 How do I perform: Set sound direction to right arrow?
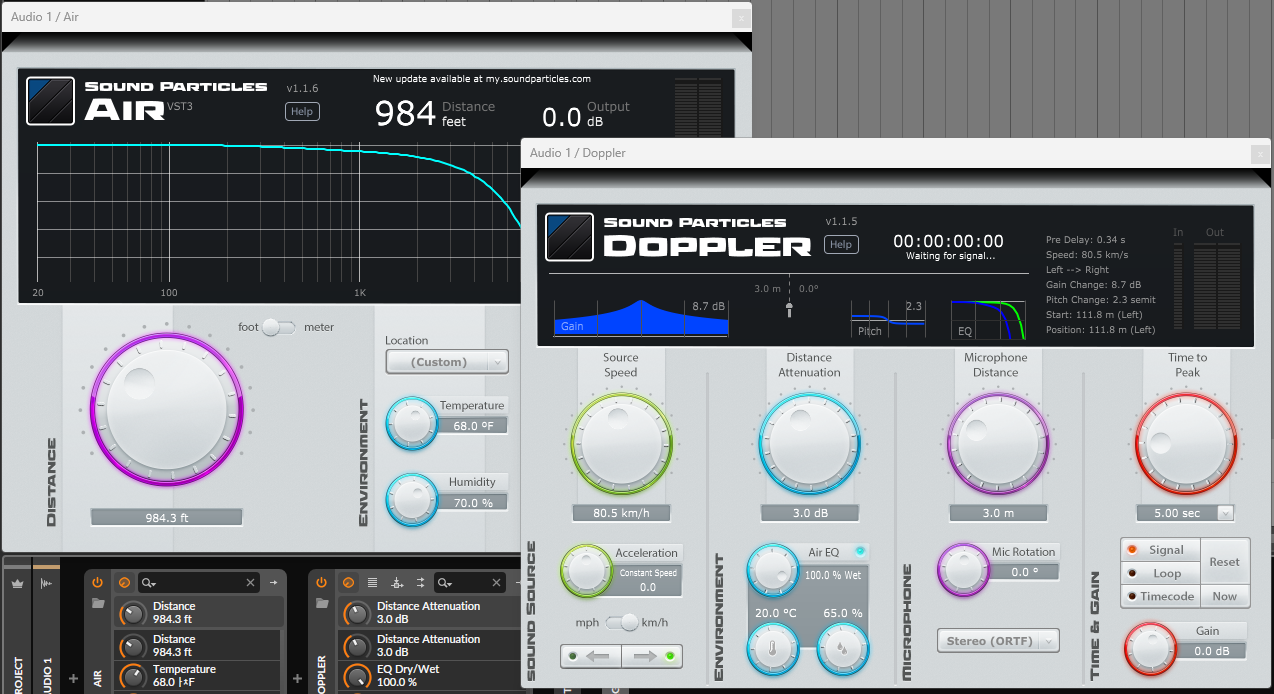652,656
